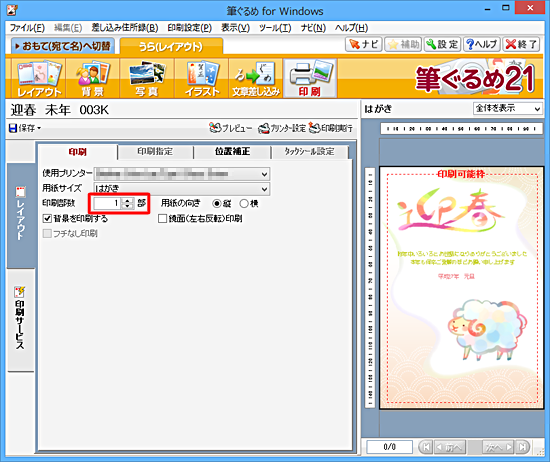Viewport: 550px width, 462px height.
Task: Open the レイアウト toolbar icon
Action: tap(39, 78)
